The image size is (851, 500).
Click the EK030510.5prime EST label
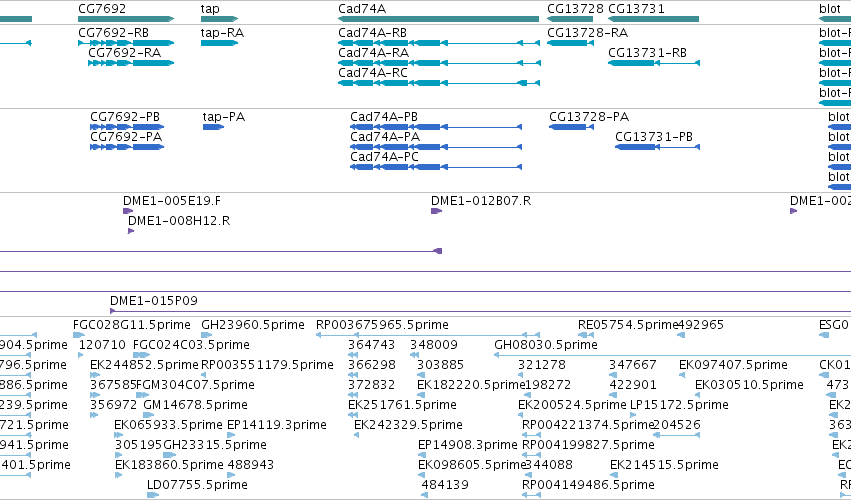749,385
